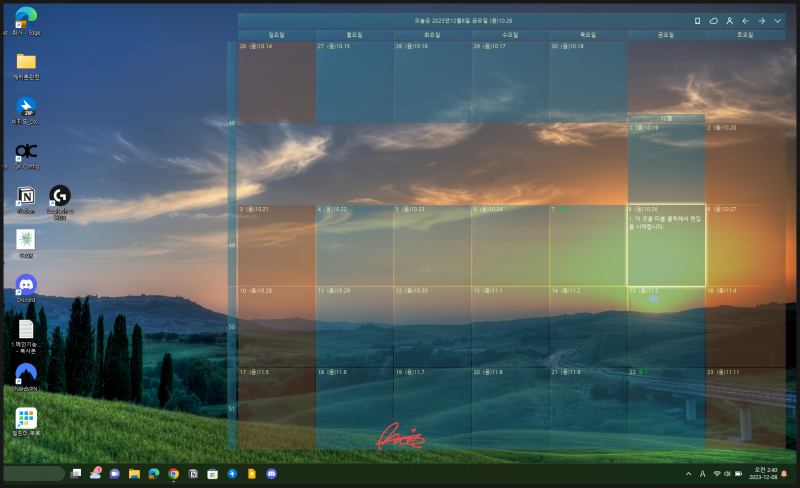This screenshot has width=800, height=488.
Task: Click the note text in December 8 cell
Action: tap(665, 223)
